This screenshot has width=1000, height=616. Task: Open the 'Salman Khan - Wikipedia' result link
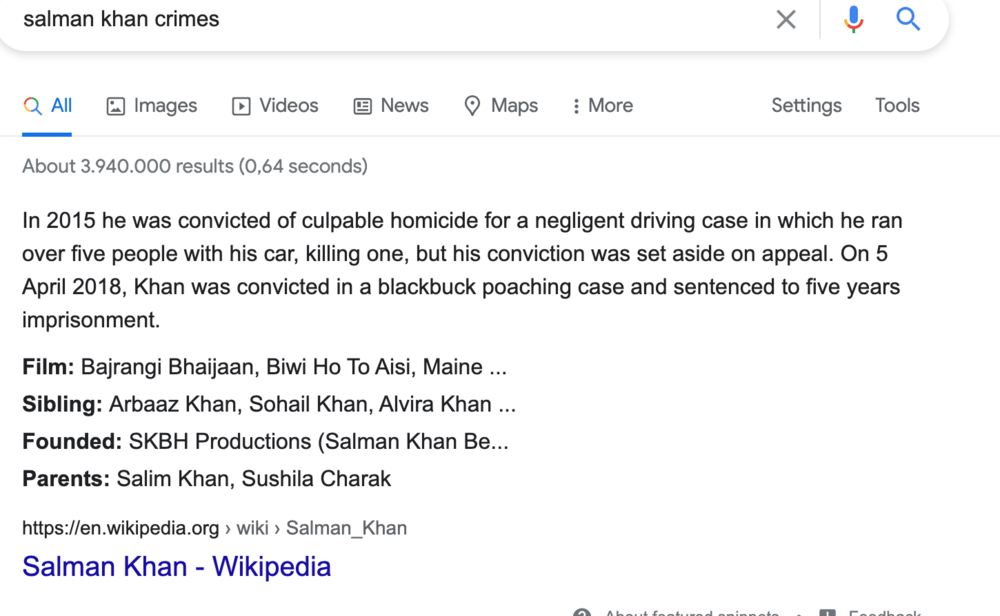(x=177, y=566)
